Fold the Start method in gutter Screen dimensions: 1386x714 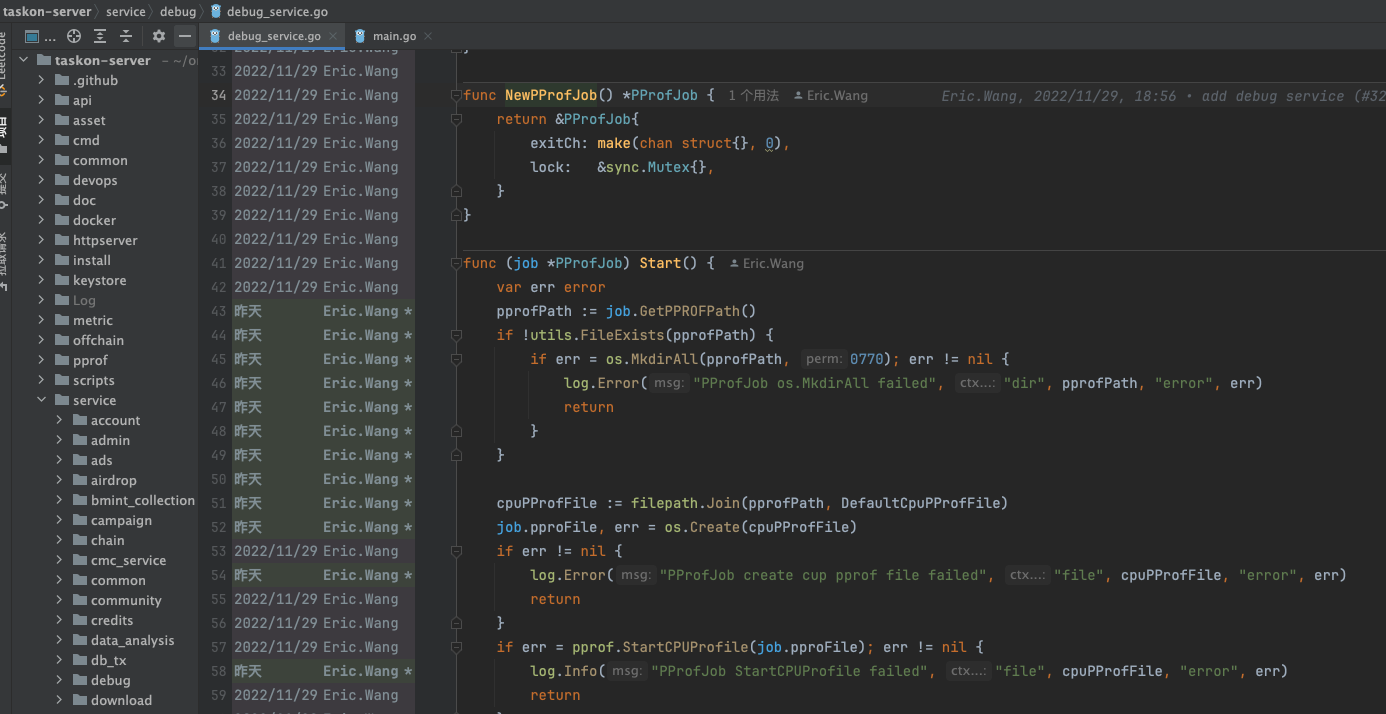pyautogui.click(x=456, y=263)
